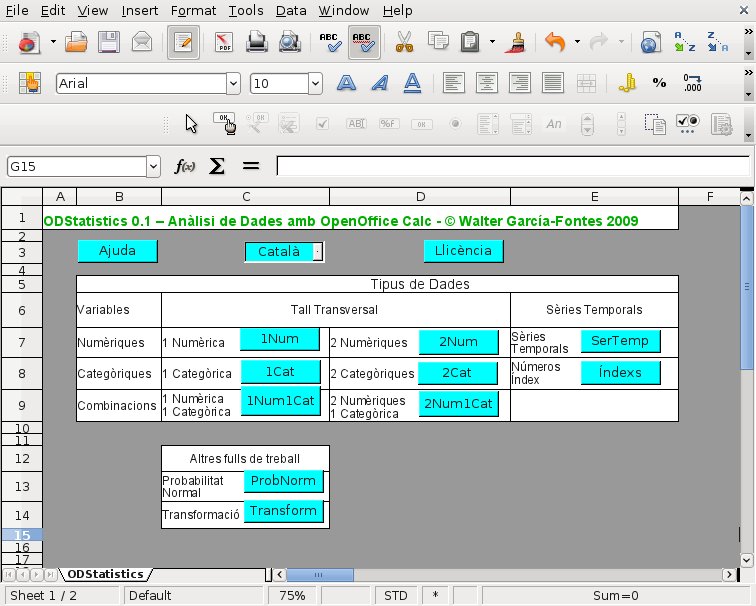Toggle Bold formatting icon
The height and width of the screenshot is (606, 756).
tap(347, 83)
